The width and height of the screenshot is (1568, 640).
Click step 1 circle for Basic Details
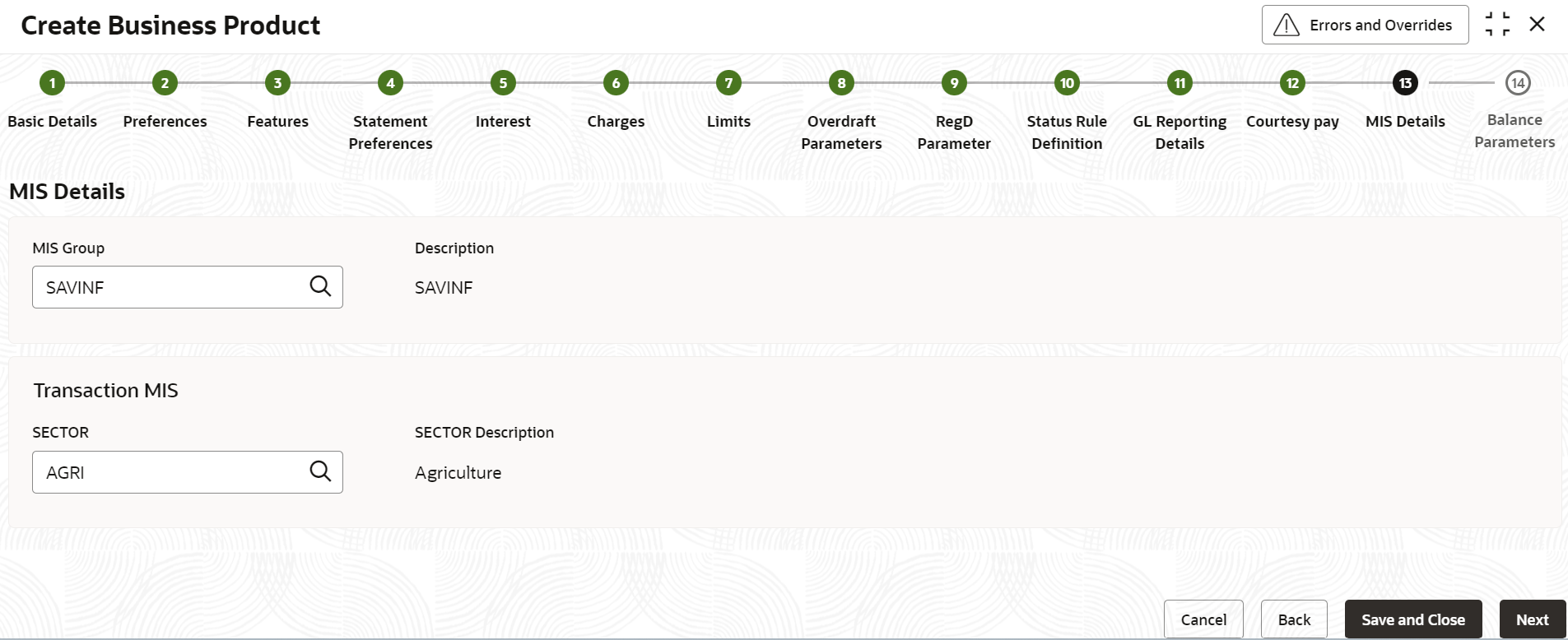click(52, 83)
